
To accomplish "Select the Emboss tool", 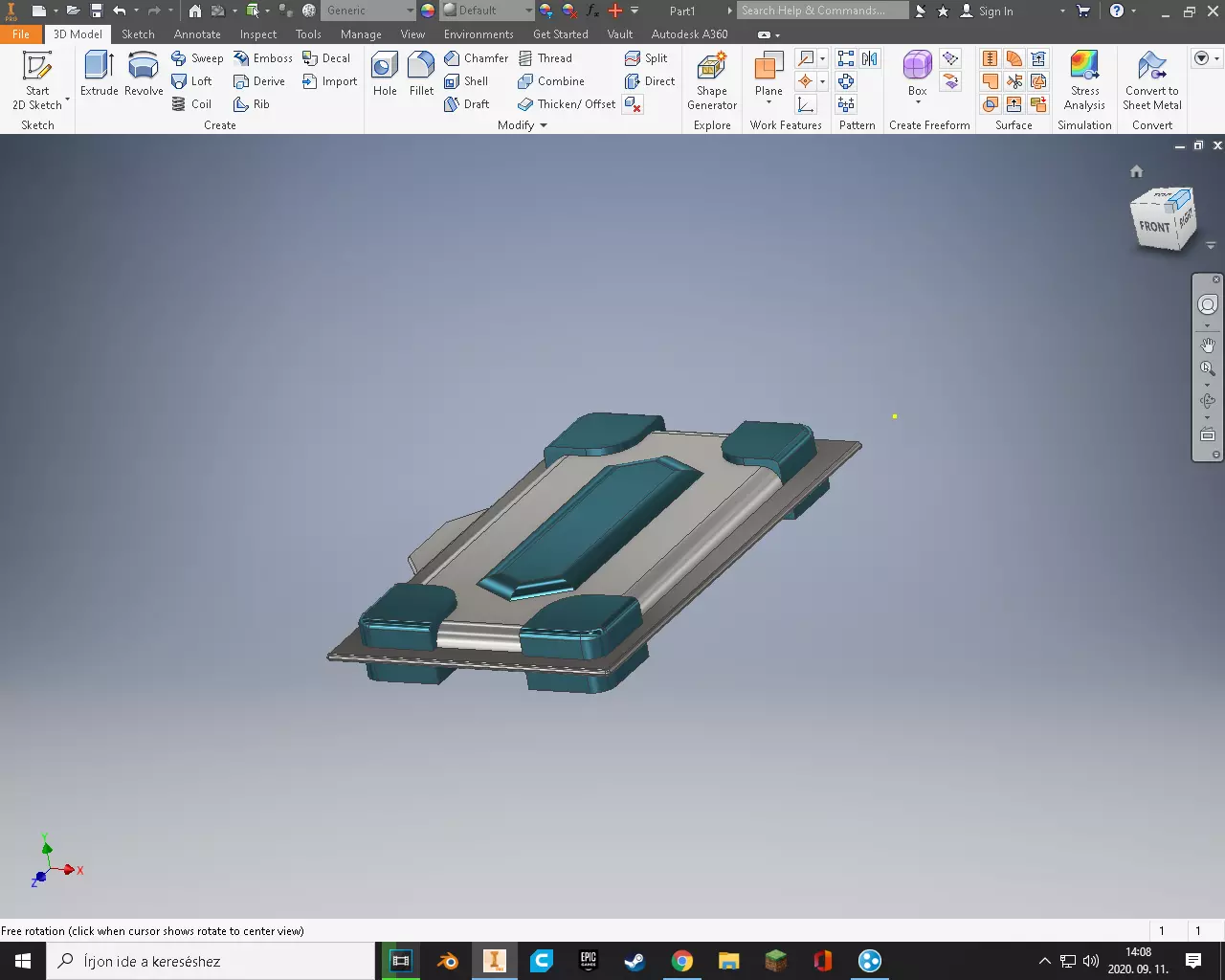I will [263, 58].
